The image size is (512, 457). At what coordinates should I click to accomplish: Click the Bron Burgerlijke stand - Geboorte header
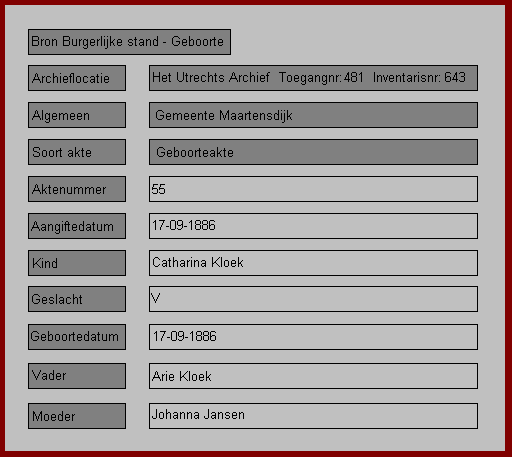click(x=129, y=42)
